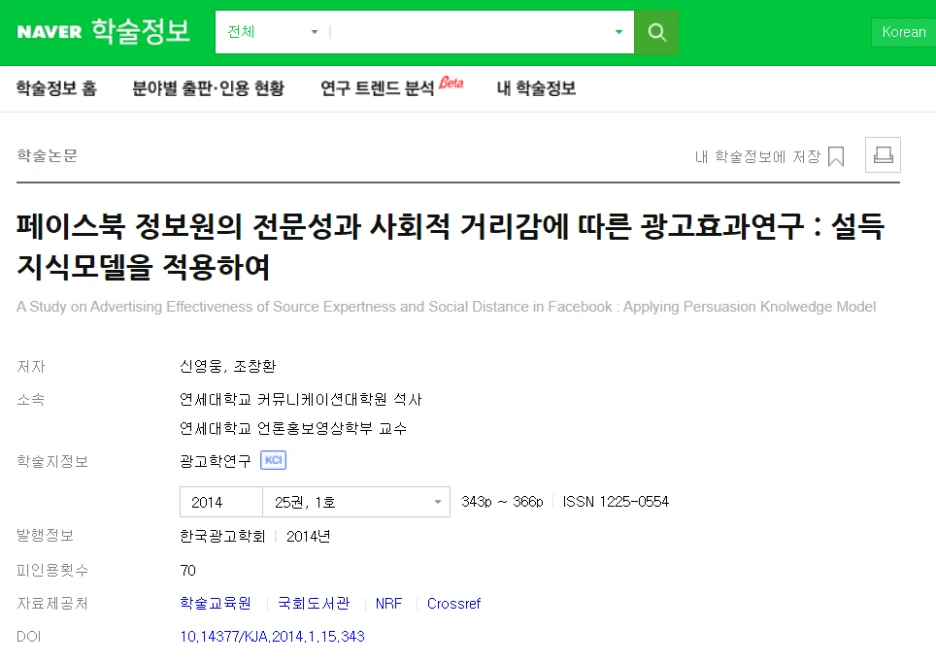Click the page range 343p ~ 366p
This screenshot has width=936, height=662.
[x=502, y=502]
